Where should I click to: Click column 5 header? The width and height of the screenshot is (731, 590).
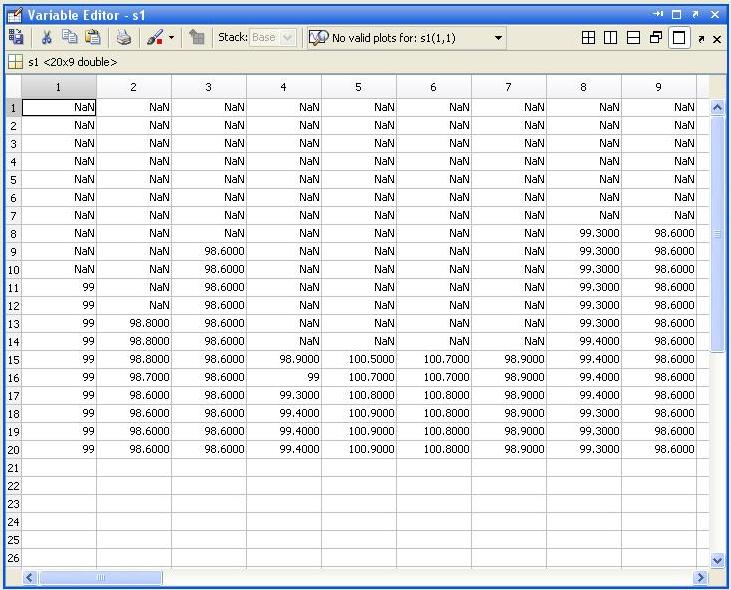point(358,87)
